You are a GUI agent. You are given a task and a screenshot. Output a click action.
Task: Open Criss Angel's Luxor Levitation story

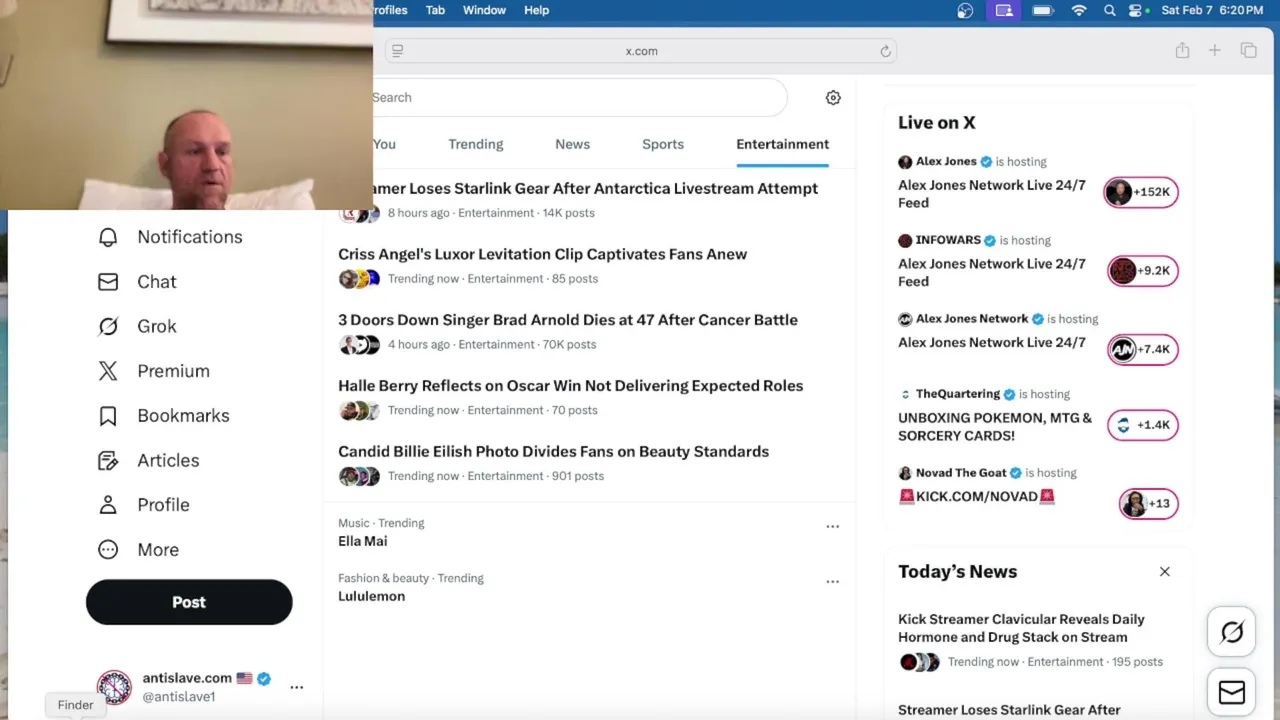542,254
